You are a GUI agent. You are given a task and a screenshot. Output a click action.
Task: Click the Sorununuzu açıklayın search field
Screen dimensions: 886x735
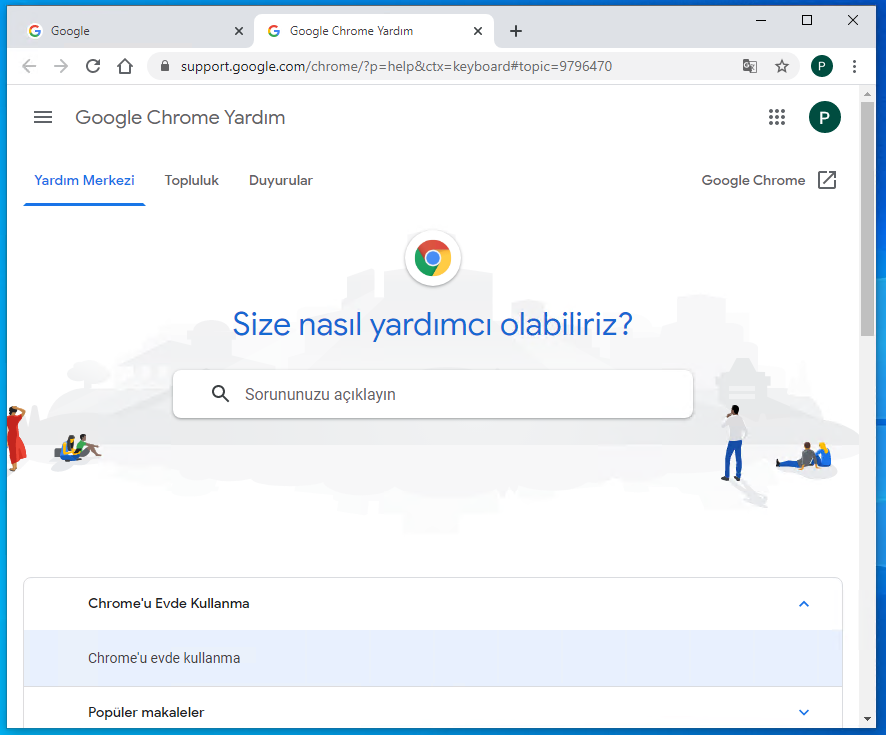click(x=433, y=394)
